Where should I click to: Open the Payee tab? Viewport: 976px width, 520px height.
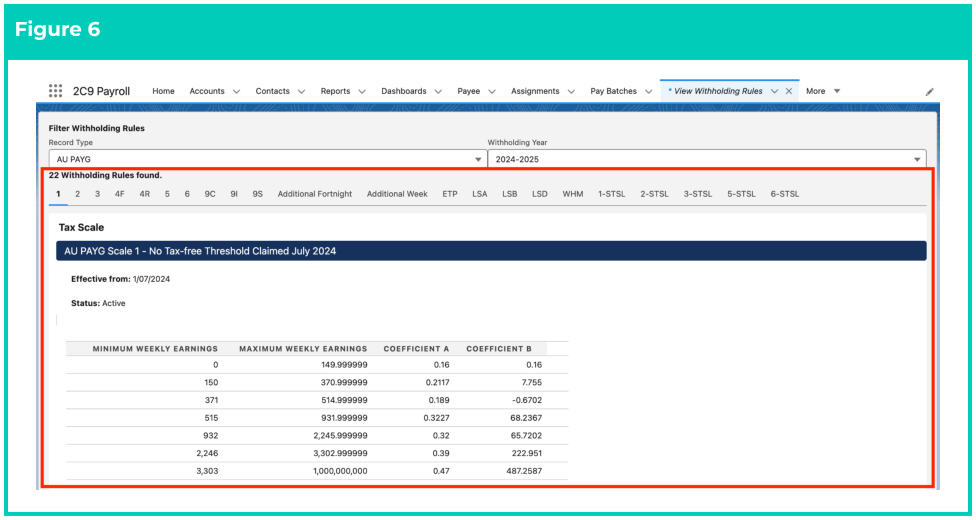point(469,91)
